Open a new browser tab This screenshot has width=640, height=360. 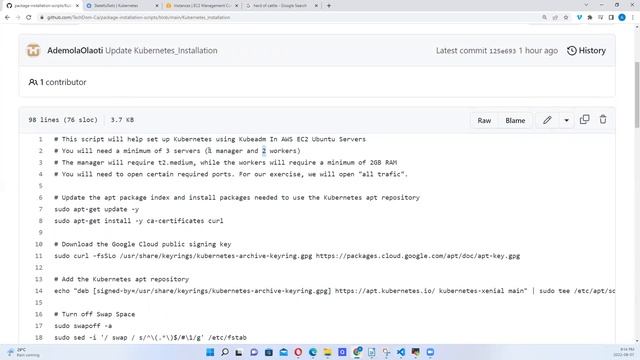point(329,6)
